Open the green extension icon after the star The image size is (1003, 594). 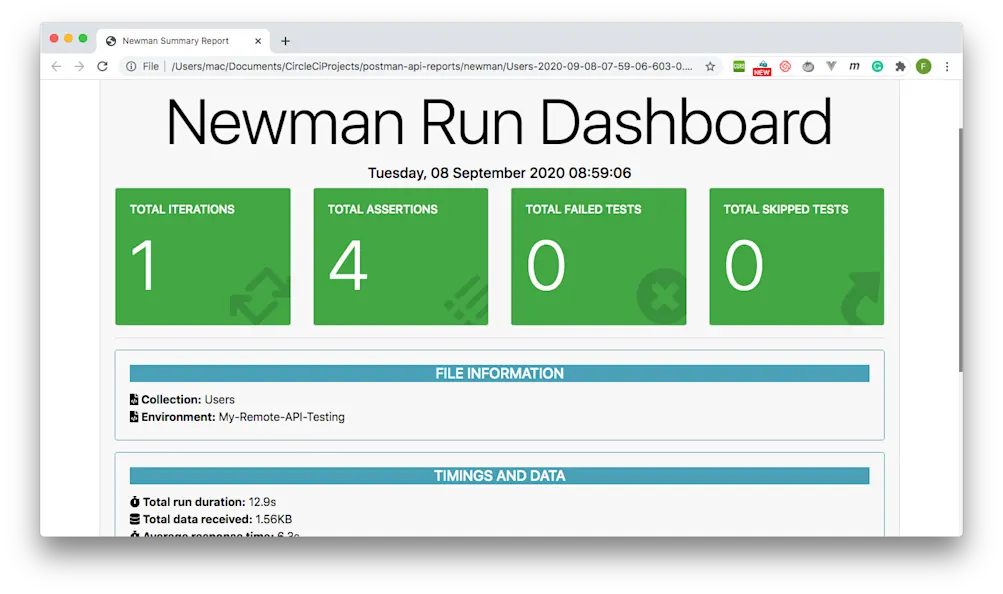[739, 66]
